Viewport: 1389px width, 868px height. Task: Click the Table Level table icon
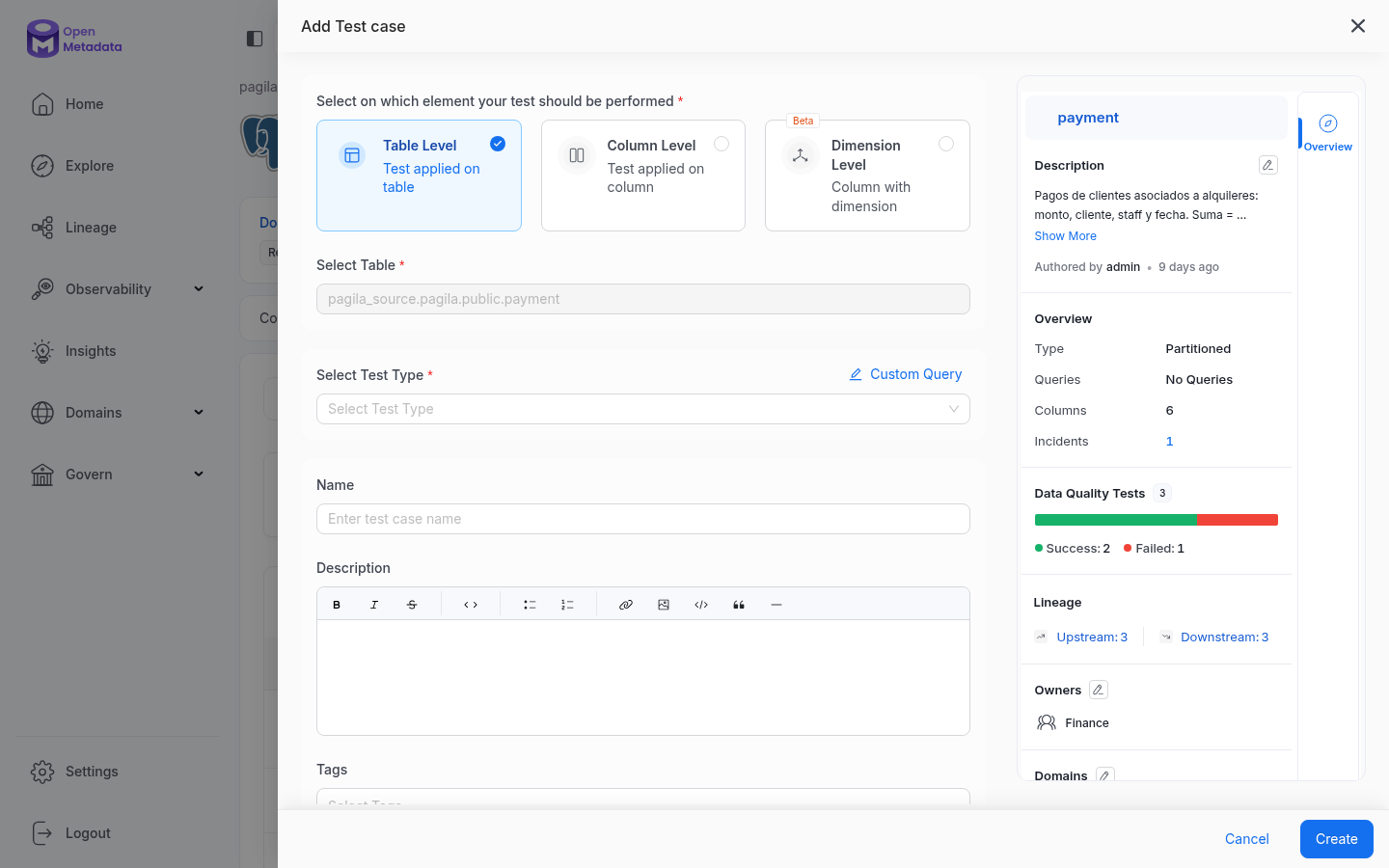point(352,155)
